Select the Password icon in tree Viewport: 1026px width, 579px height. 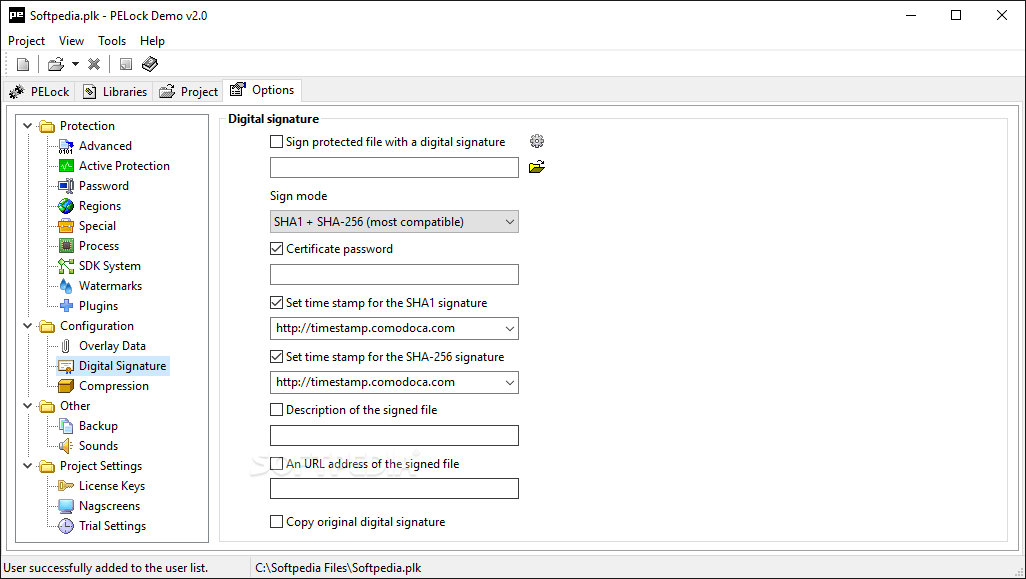coord(66,186)
